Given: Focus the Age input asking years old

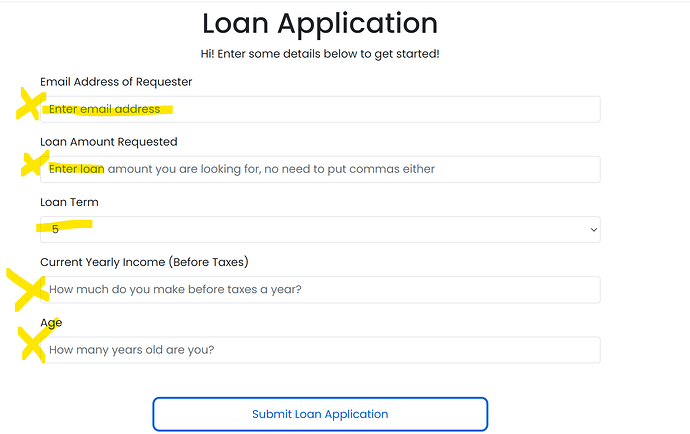Looking at the screenshot, I should pyautogui.click(x=320, y=350).
